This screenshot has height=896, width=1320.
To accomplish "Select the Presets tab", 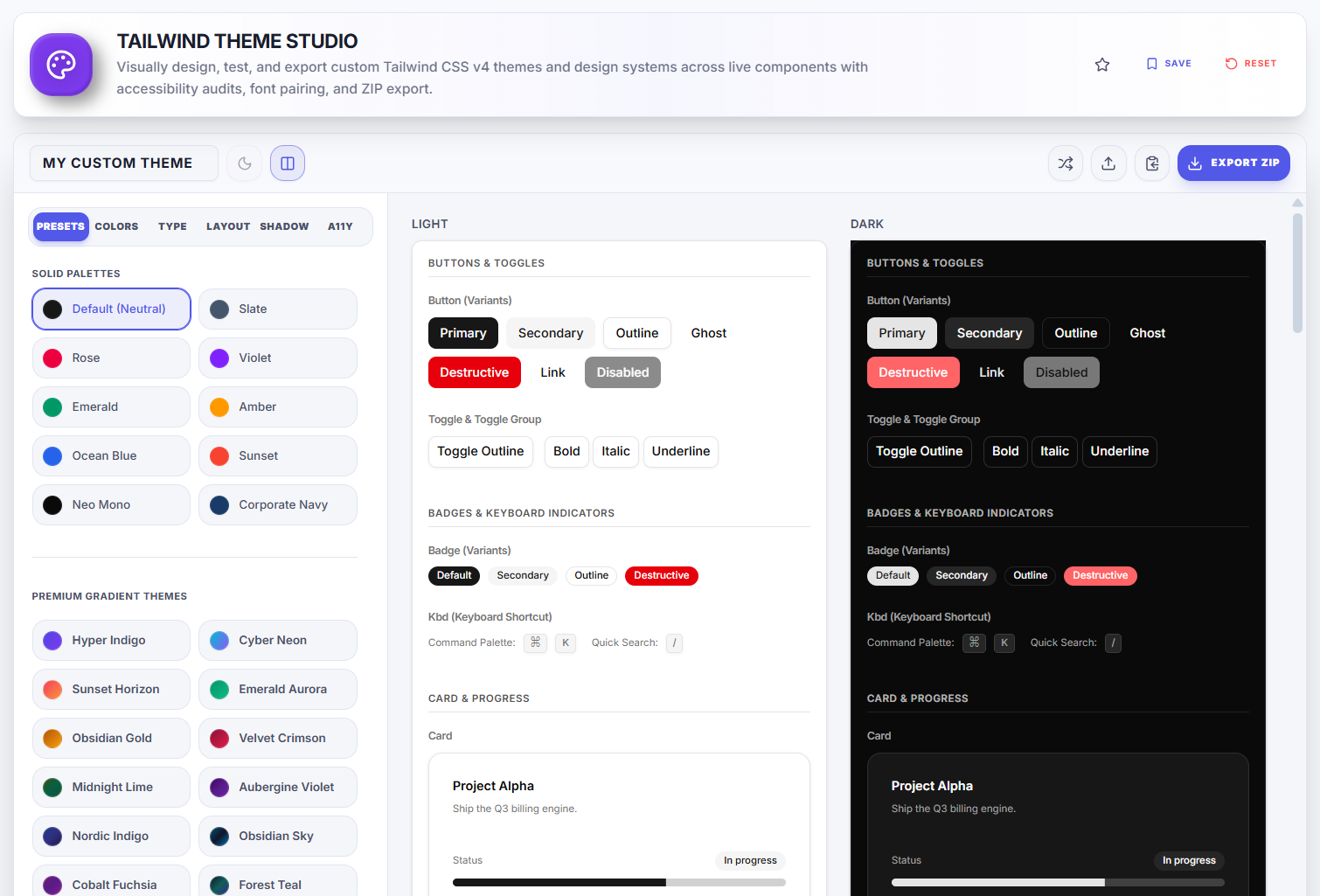I will (60, 226).
